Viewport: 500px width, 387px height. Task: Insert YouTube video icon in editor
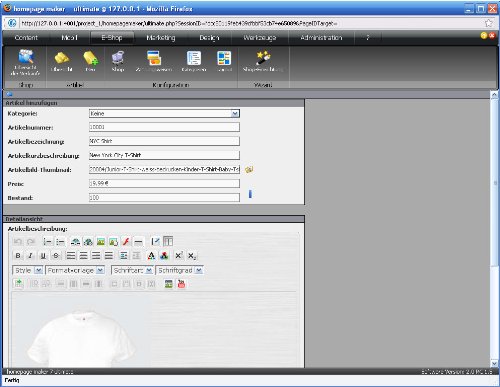pos(181,284)
